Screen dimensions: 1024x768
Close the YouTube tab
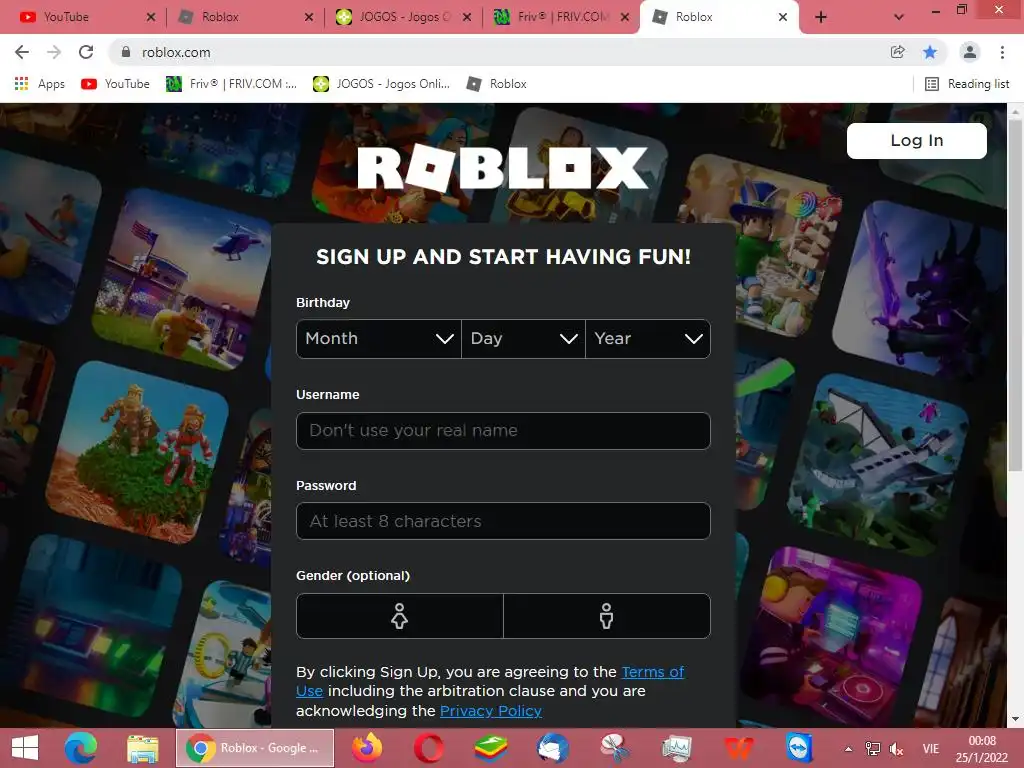(x=151, y=17)
